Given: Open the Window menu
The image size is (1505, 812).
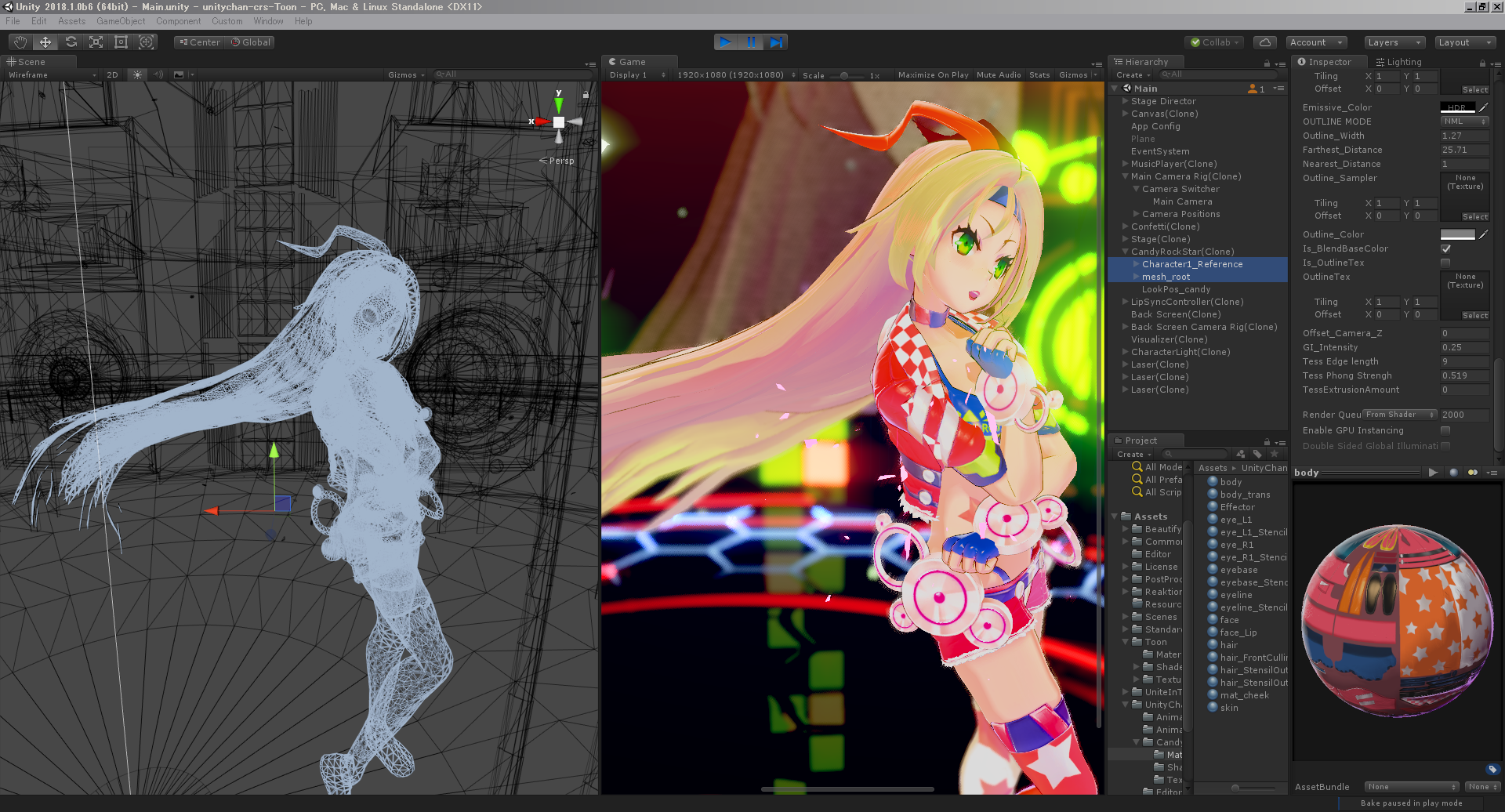Looking at the screenshot, I should (268, 21).
